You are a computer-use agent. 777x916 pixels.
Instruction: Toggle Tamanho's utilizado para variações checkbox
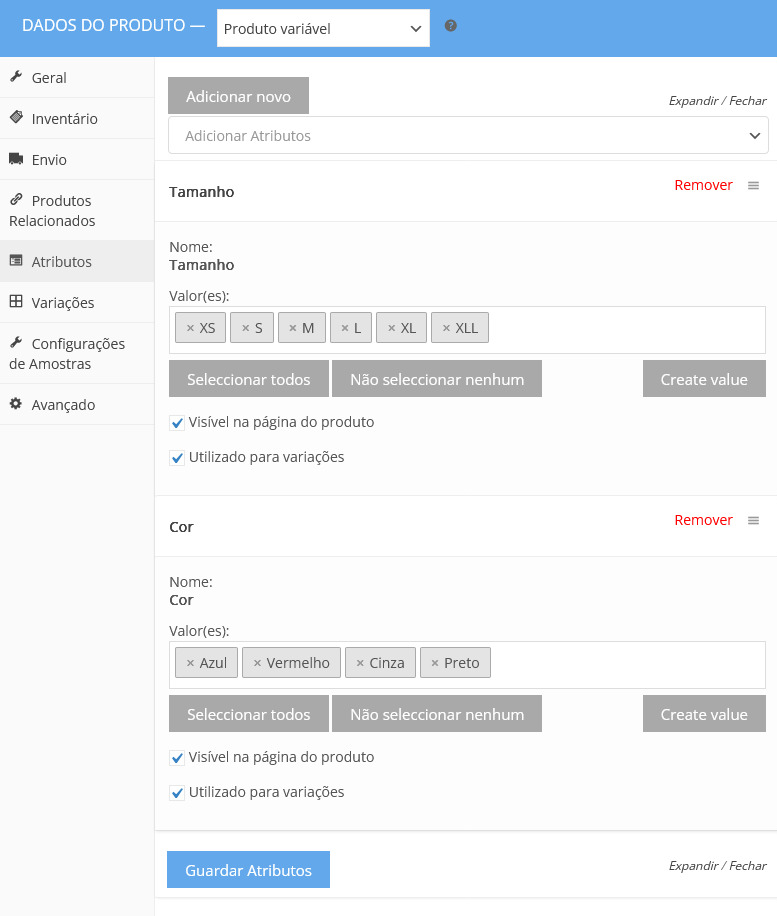[177, 458]
